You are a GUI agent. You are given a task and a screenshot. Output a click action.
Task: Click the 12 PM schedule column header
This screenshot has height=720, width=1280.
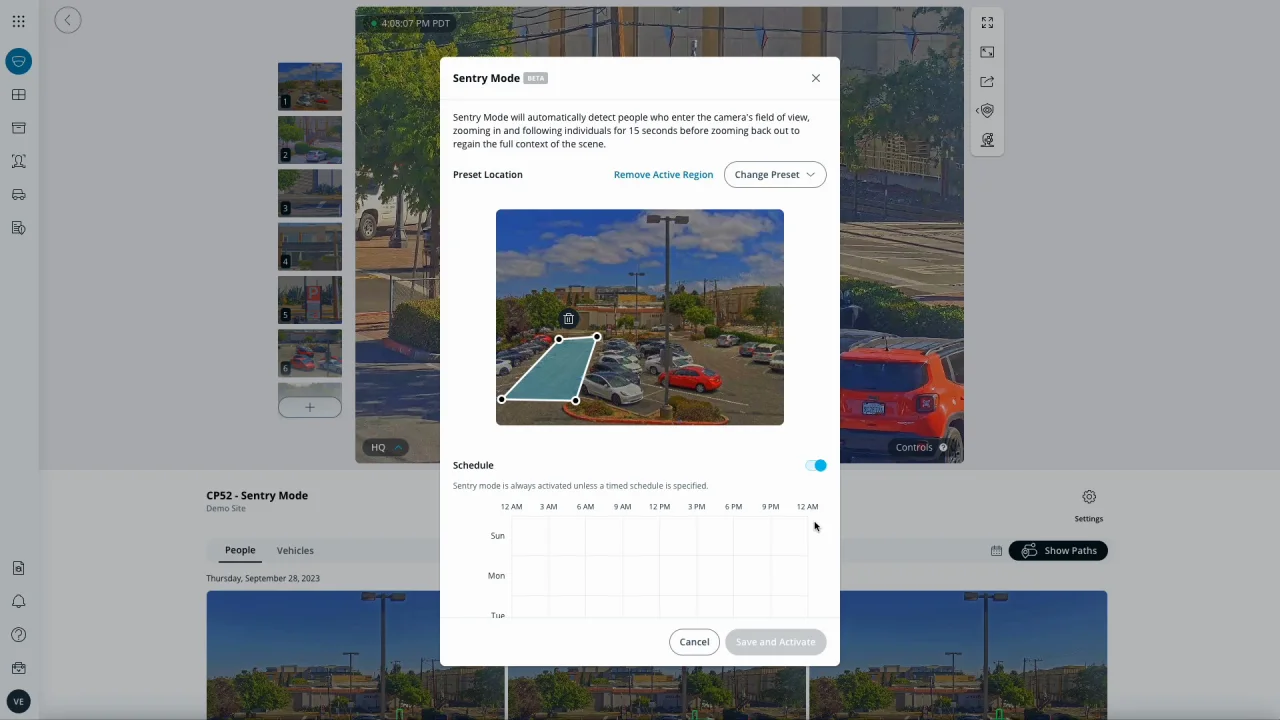click(x=659, y=507)
